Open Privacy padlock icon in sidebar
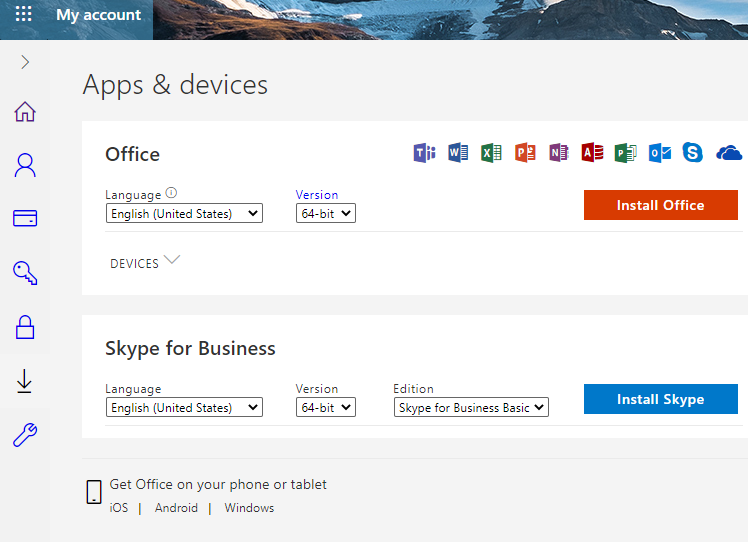 [x=25, y=327]
